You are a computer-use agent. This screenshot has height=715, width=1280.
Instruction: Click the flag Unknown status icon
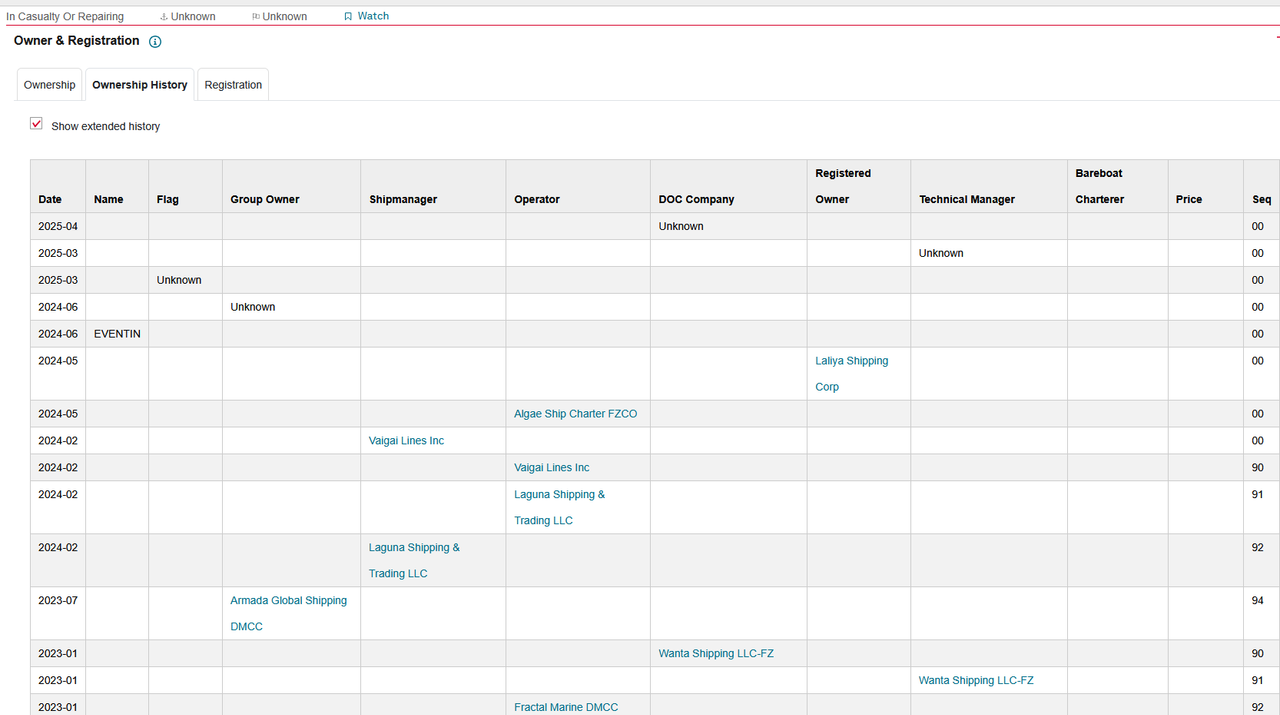pyautogui.click(x=256, y=17)
